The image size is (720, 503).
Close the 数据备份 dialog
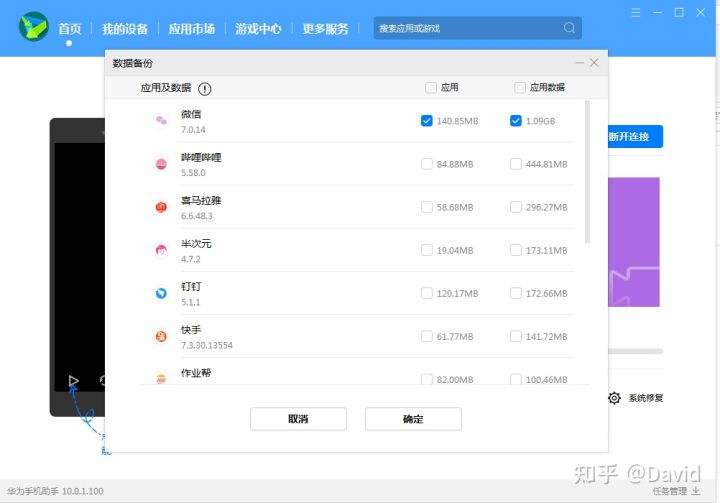click(594, 62)
